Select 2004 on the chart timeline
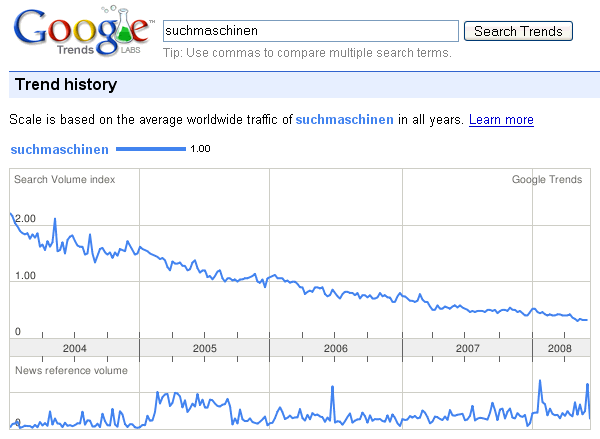Image resolution: width=600 pixels, height=439 pixels. (x=75, y=348)
